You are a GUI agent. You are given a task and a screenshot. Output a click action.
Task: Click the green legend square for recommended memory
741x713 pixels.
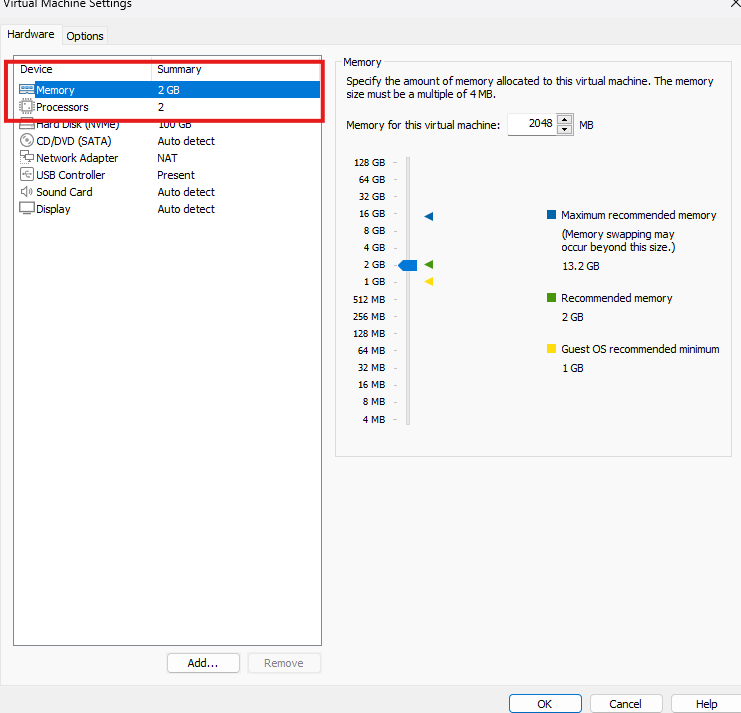[551, 298]
